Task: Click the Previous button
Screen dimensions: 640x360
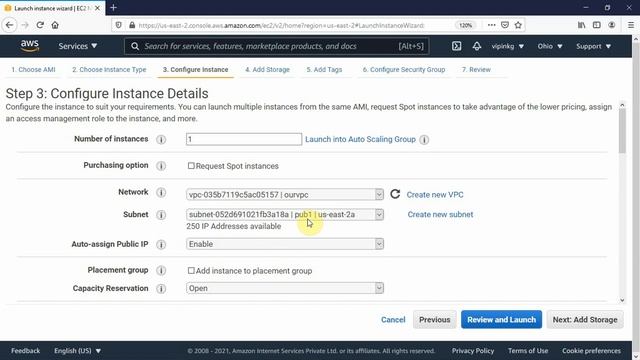Action: pyautogui.click(x=434, y=320)
